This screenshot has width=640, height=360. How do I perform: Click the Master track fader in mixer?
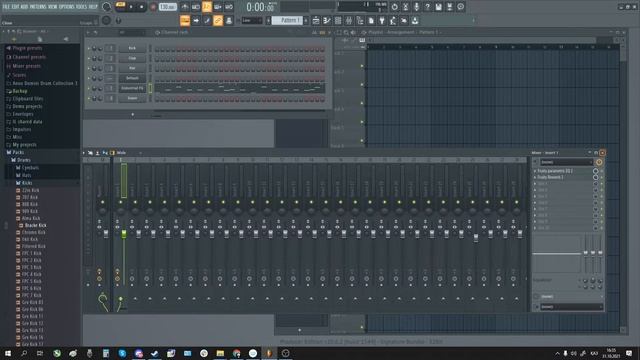[106, 233]
